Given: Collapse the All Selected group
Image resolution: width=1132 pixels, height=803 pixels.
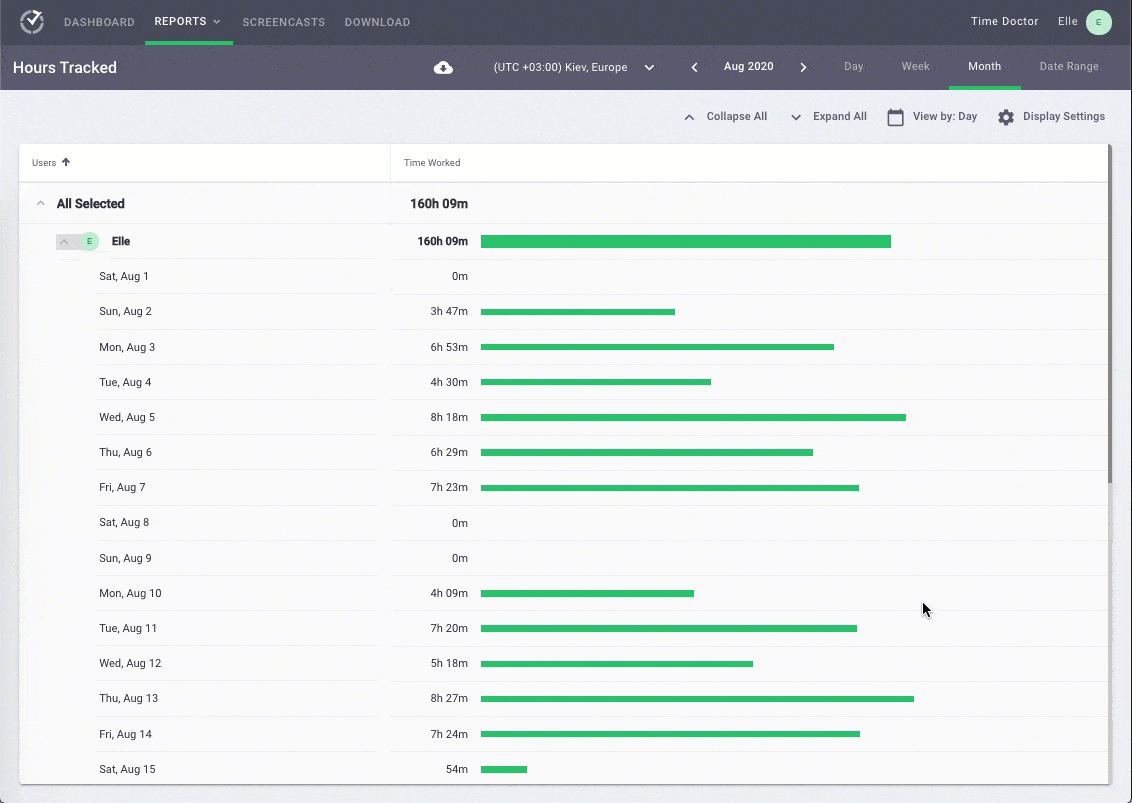Looking at the screenshot, I should coord(41,204).
